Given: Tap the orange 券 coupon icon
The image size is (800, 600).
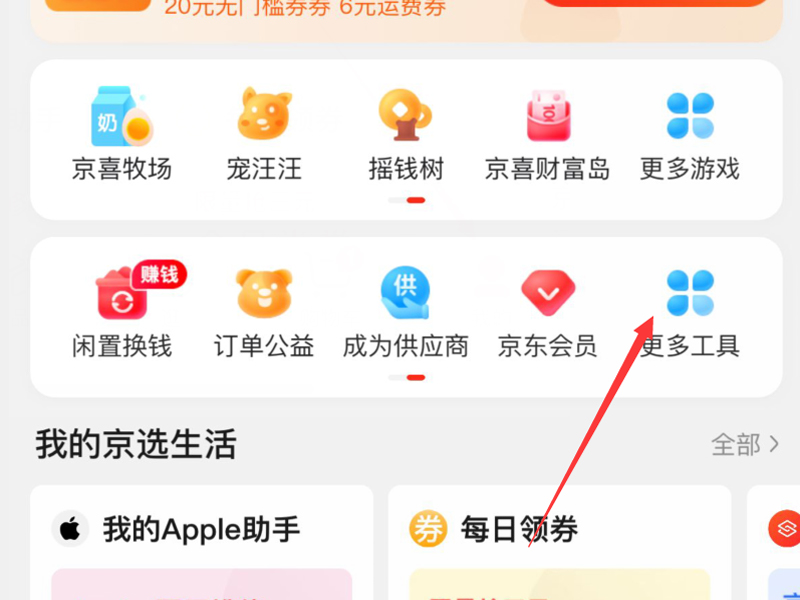Looking at the screenshot, I should click(428, 529).
